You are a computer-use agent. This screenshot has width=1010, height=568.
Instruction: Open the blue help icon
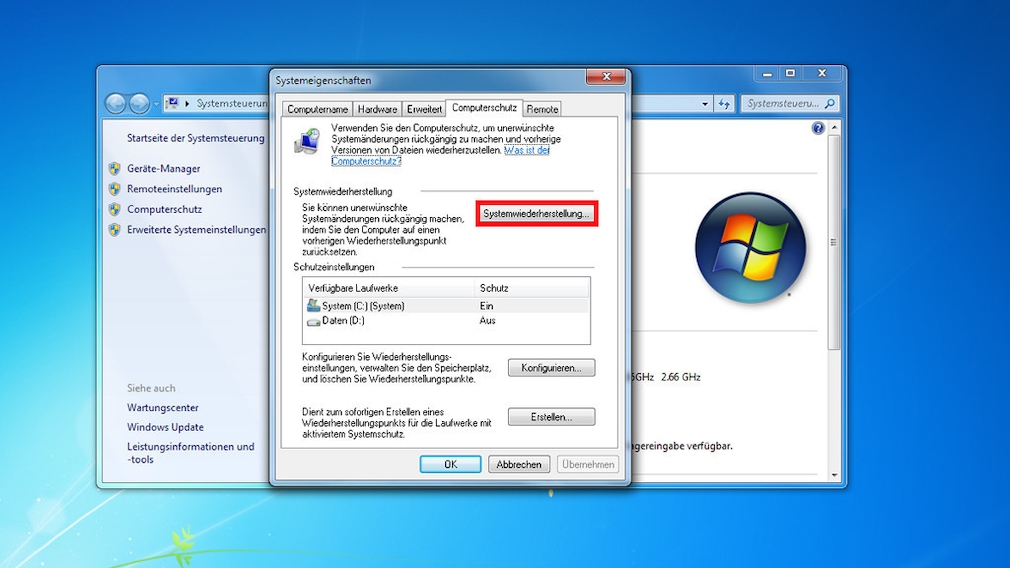[818, 128]
